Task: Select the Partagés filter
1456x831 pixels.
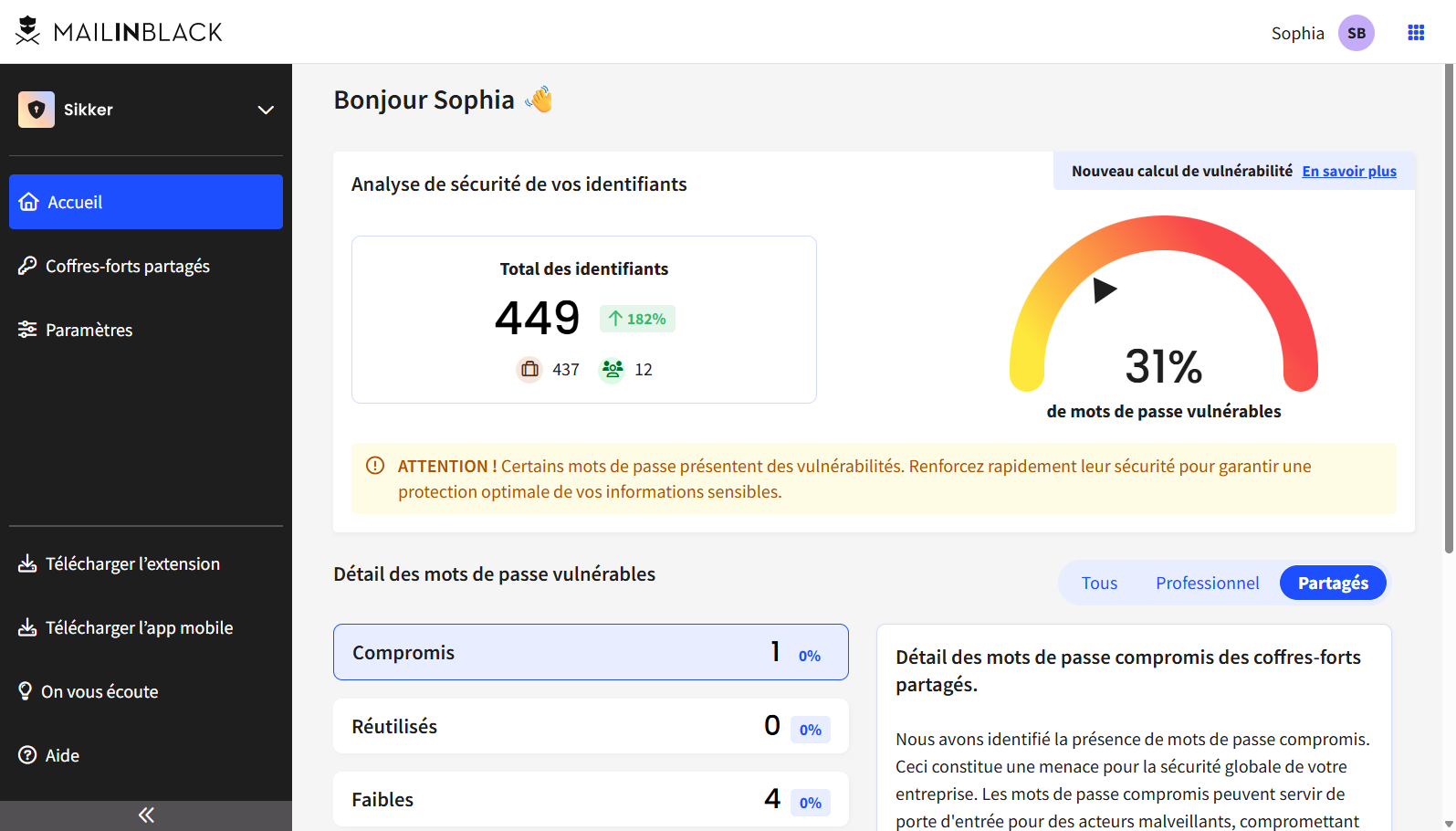Action: point(1332,584)
